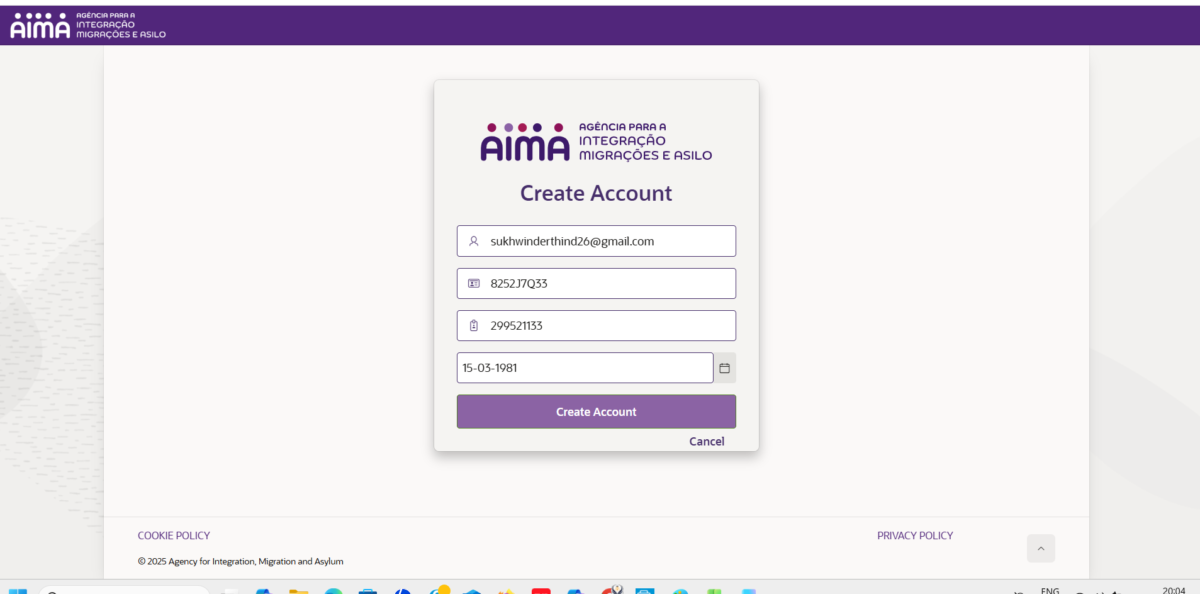Click into the 8252J7Q33 document field
This screenshot has width=1200, height=594.
[x=605, y=283]
